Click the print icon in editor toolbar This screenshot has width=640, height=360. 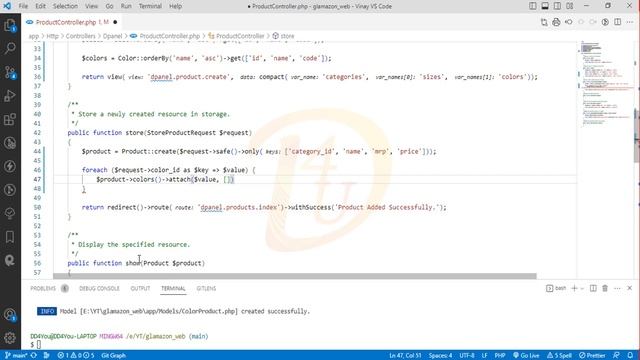click(556, 22)
